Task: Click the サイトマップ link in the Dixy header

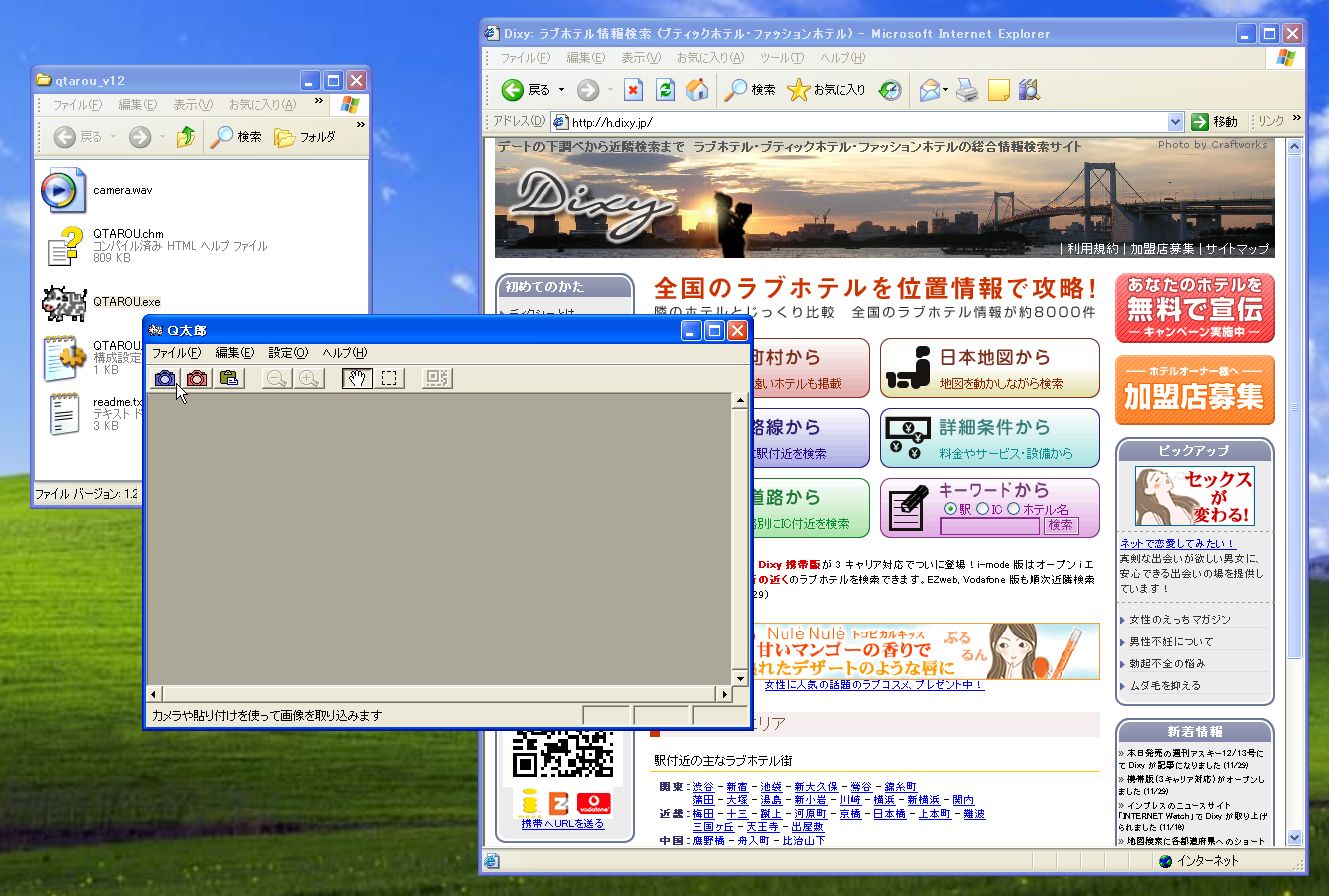Action: click(x=1237, y=248)
